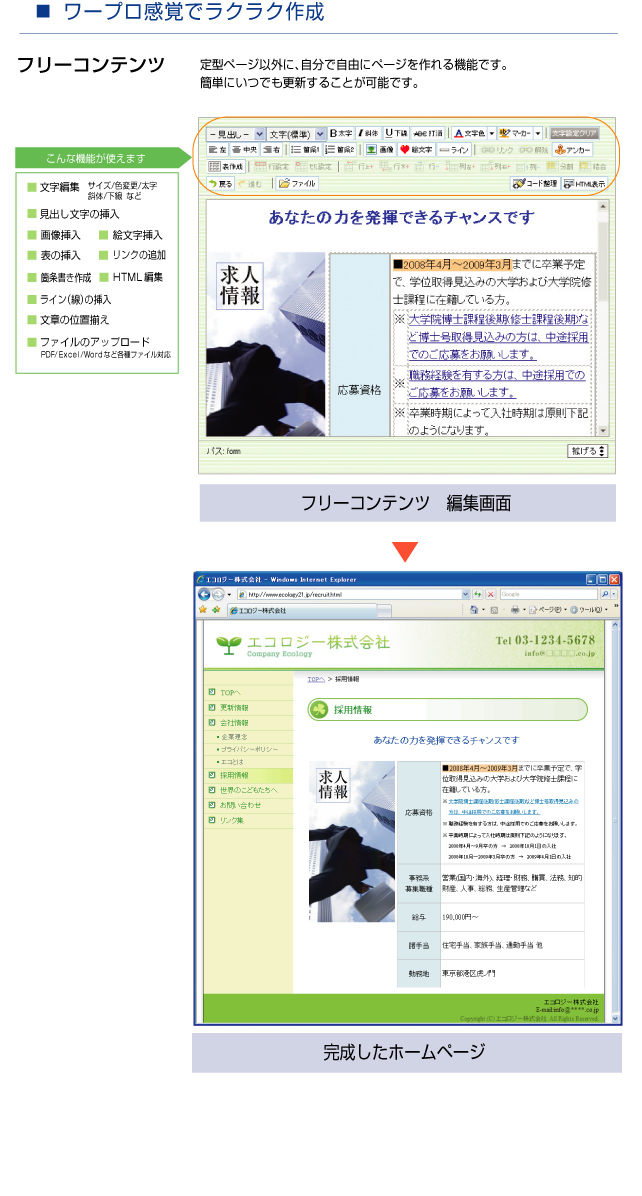642x1196 pixels.
Task: Apply strikethrough (打消) formatting
Action: [428, 132]
